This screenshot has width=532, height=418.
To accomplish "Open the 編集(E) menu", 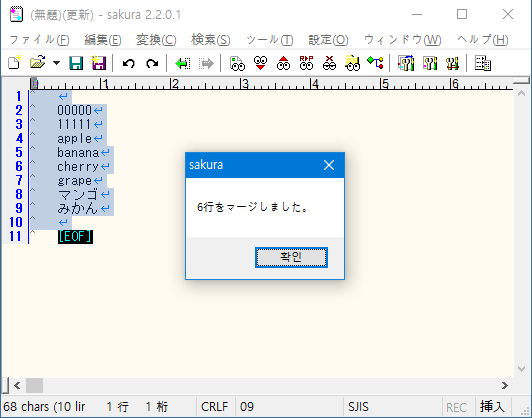I will (102, 40).
